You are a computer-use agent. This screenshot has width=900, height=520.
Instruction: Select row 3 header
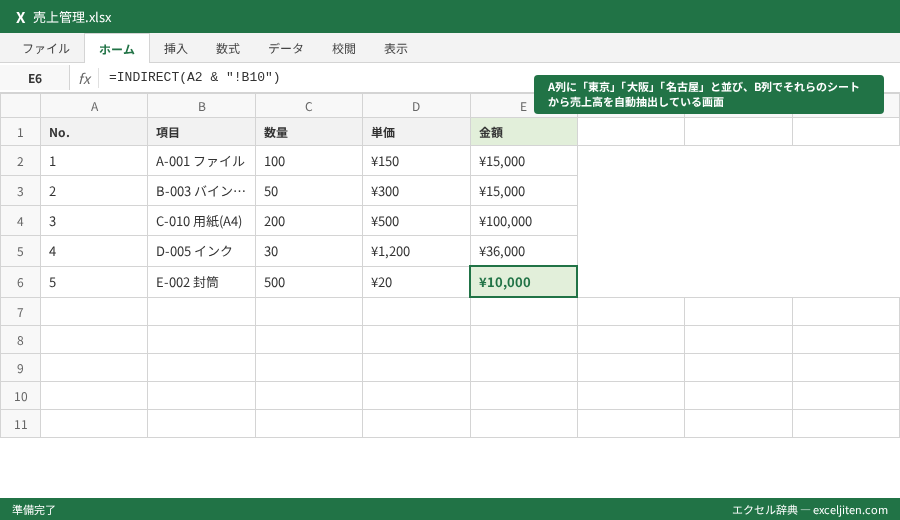pyautogui.click(x=20, y=191)
